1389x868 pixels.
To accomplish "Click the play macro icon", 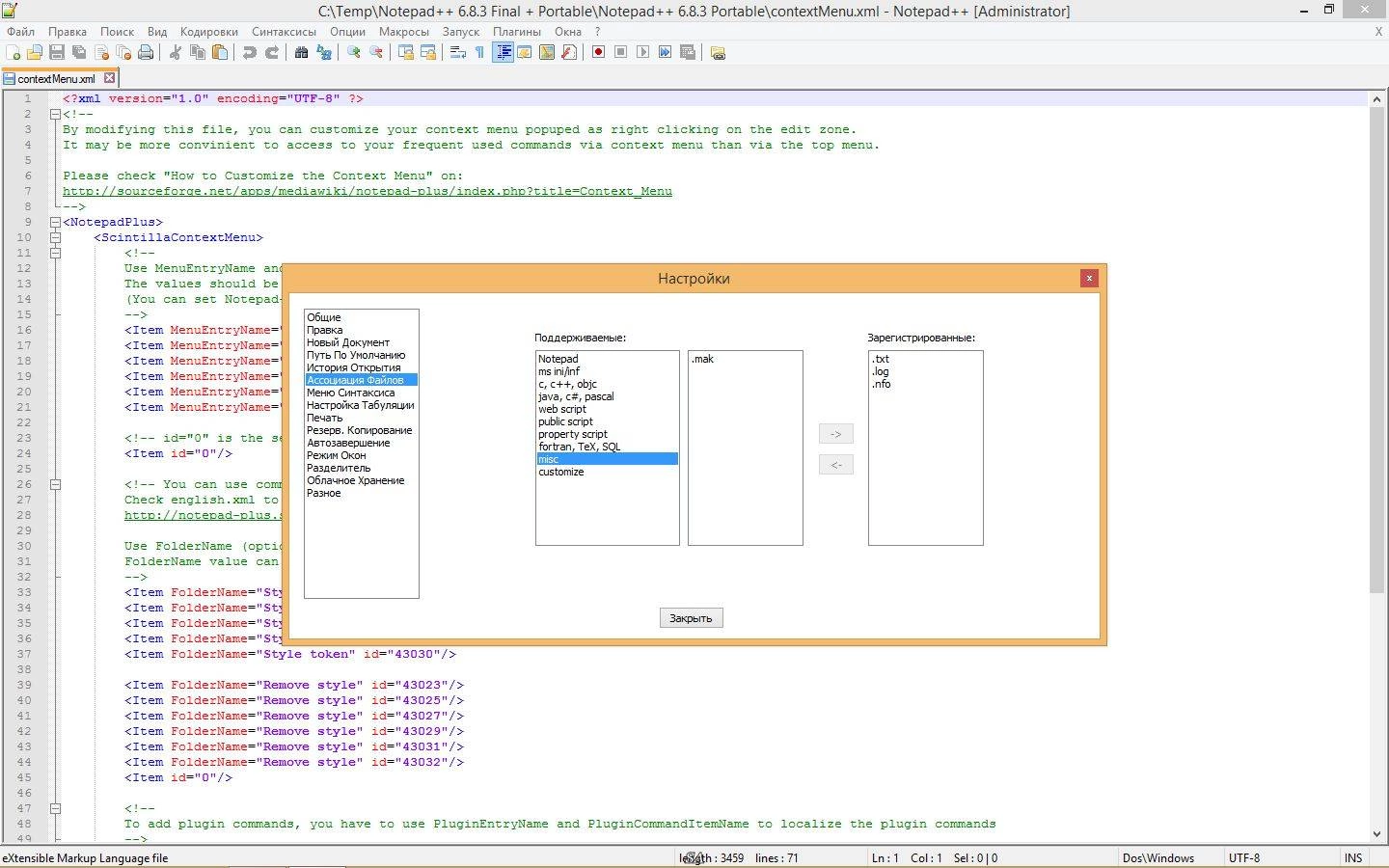I will coord(643,52).
